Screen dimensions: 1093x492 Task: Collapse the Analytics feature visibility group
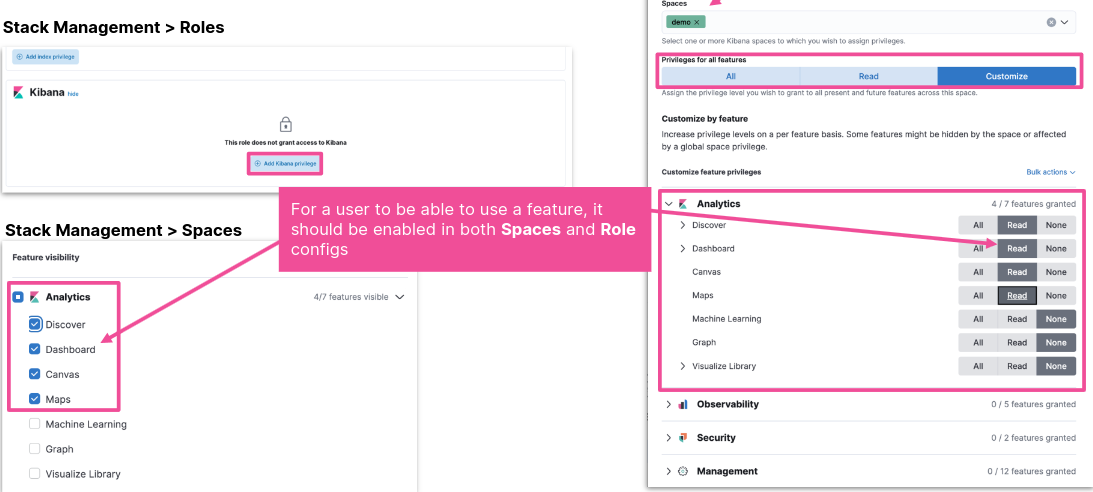pyautogui.click(x=400, y=297)
